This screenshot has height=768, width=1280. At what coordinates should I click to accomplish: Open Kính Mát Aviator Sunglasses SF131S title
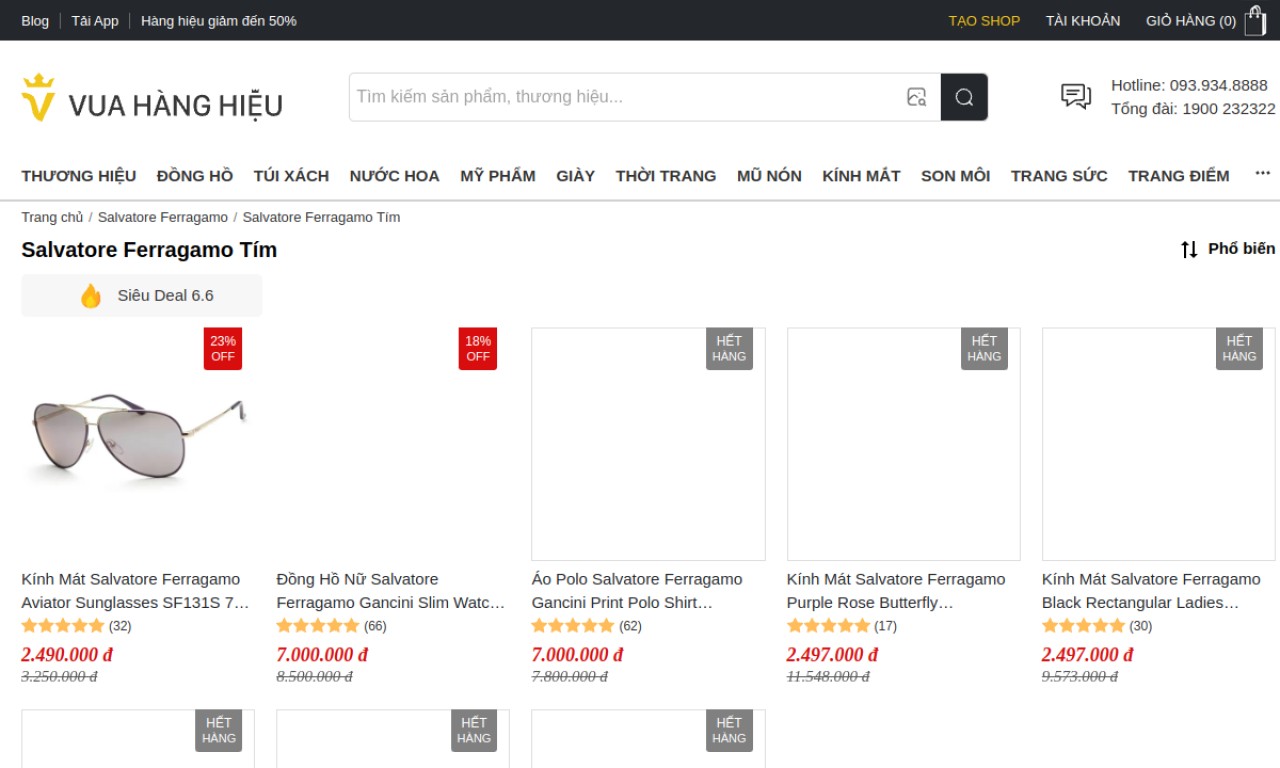(x=136, y=591)
